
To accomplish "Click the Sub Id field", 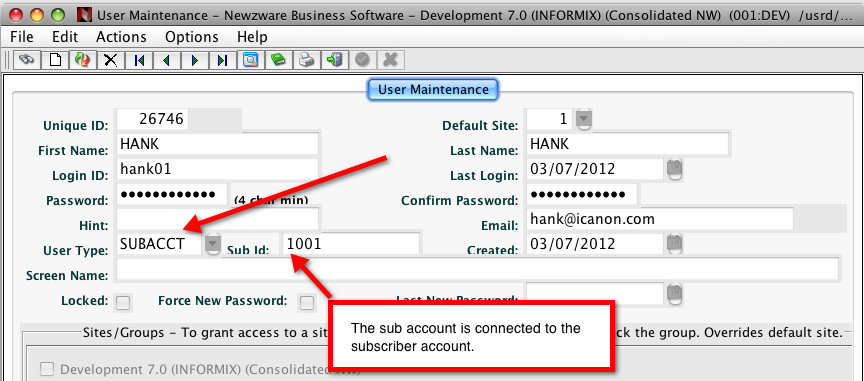I will click(x=352, y=244).
